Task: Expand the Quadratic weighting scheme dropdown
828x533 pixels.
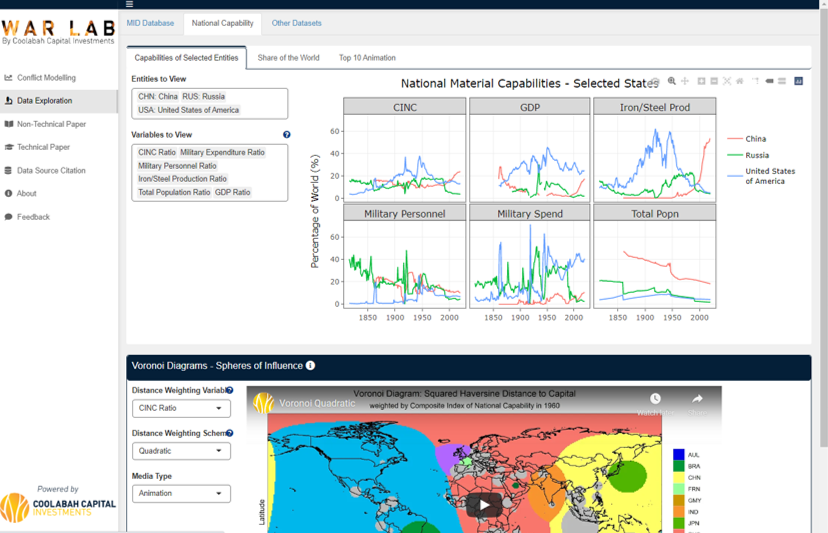Action: click(x=181, y=451)
